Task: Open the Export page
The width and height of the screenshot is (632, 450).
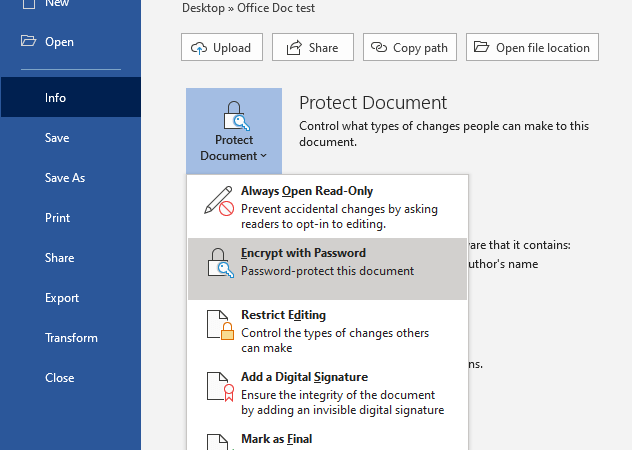Action: [x=71, y=298]
